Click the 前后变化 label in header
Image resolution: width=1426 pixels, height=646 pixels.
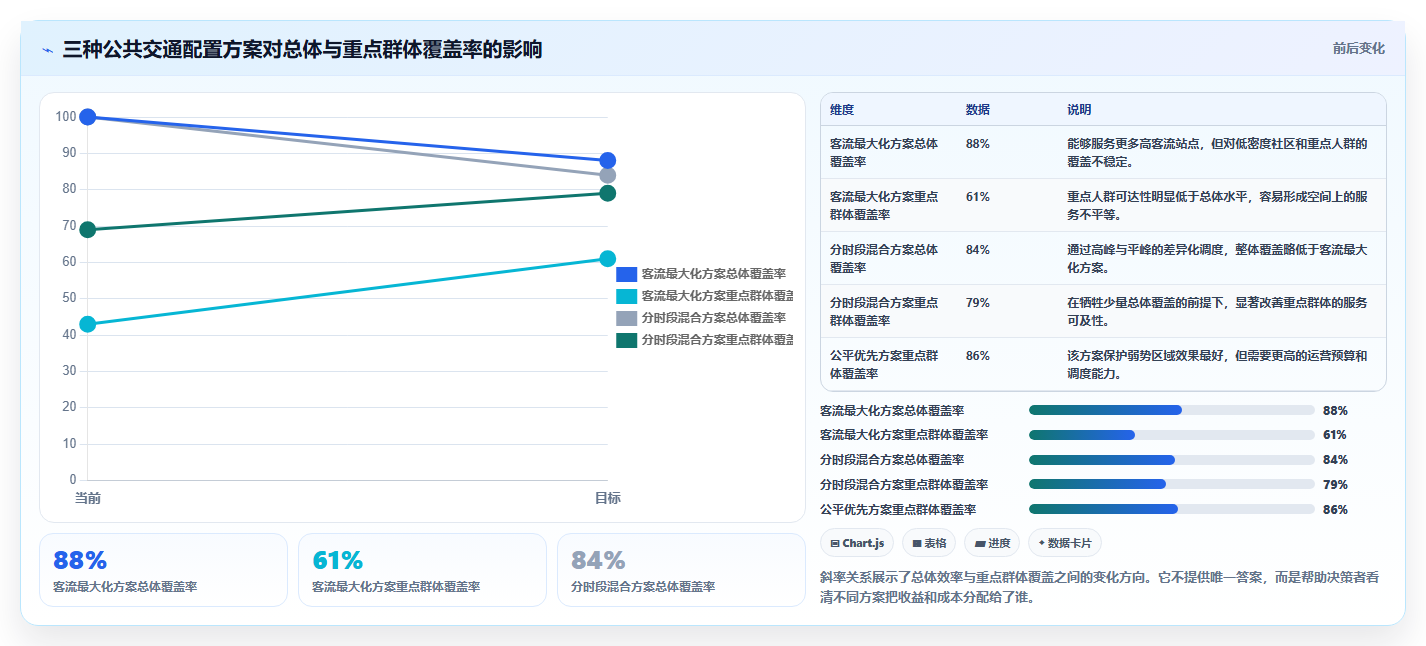tap(1358, 48)
